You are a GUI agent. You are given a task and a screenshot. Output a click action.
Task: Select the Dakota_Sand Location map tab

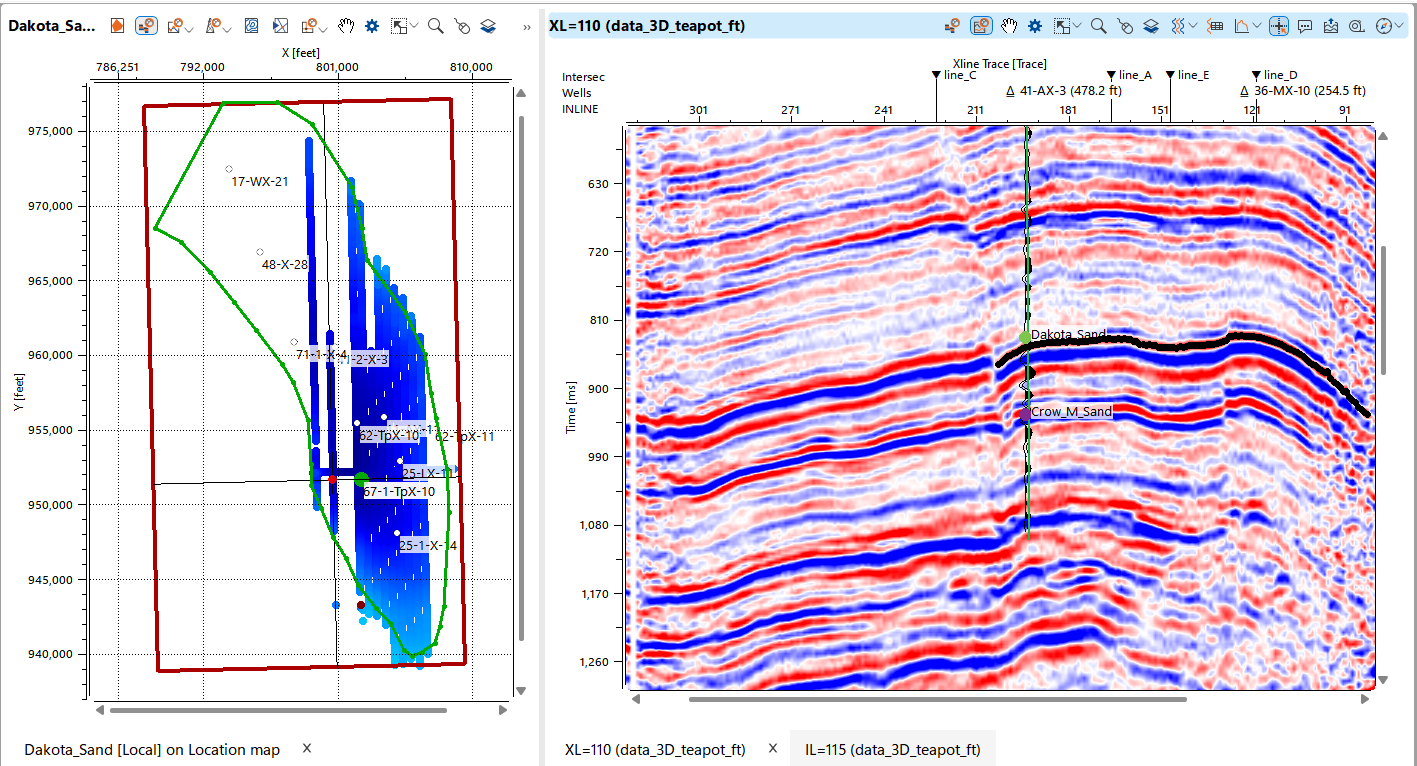(x=152, y=749)
